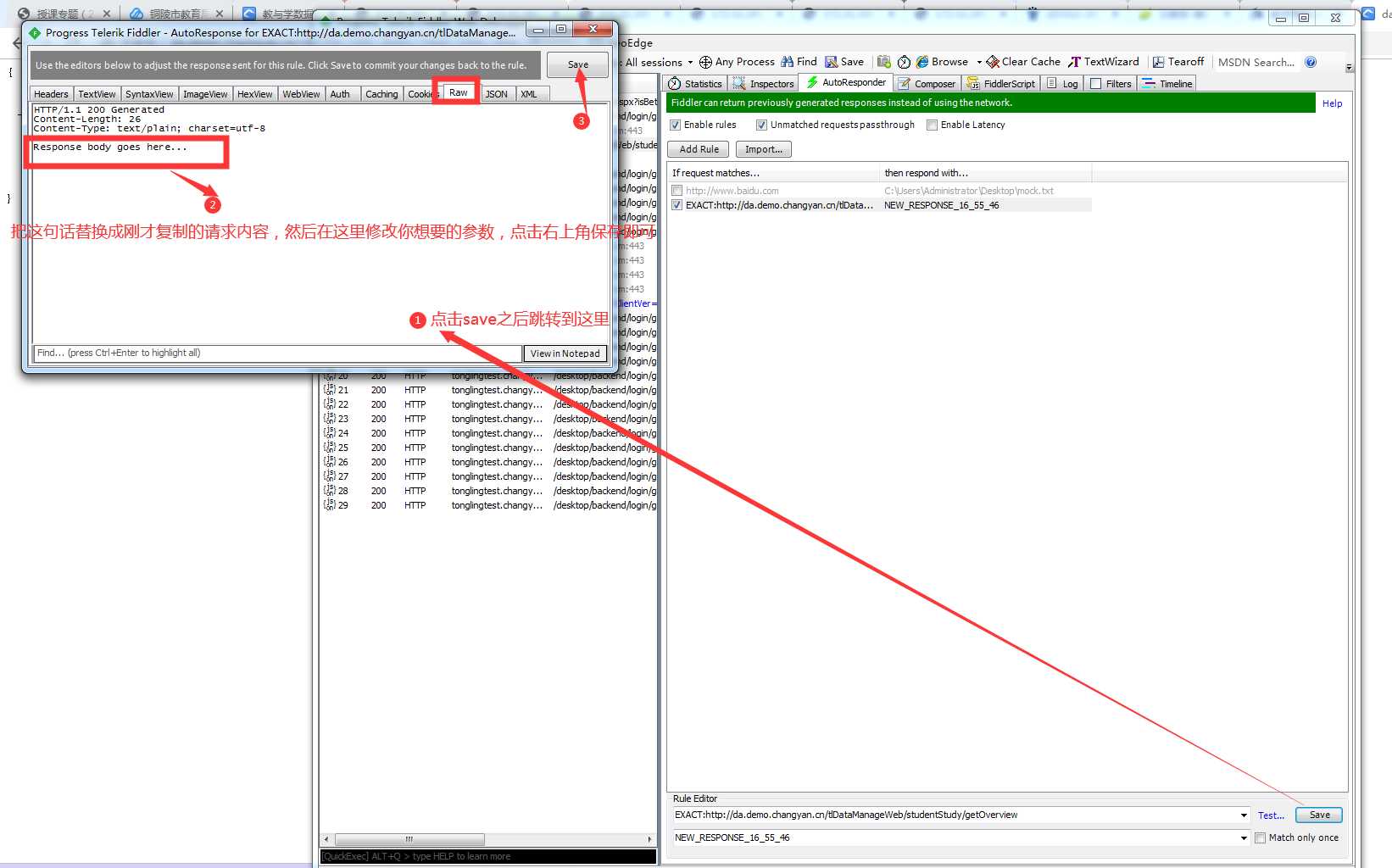This screenshot has width=1392, height=868.
Task: Click the Composer tab pencil icon
Action: click(x=905, y=83)
